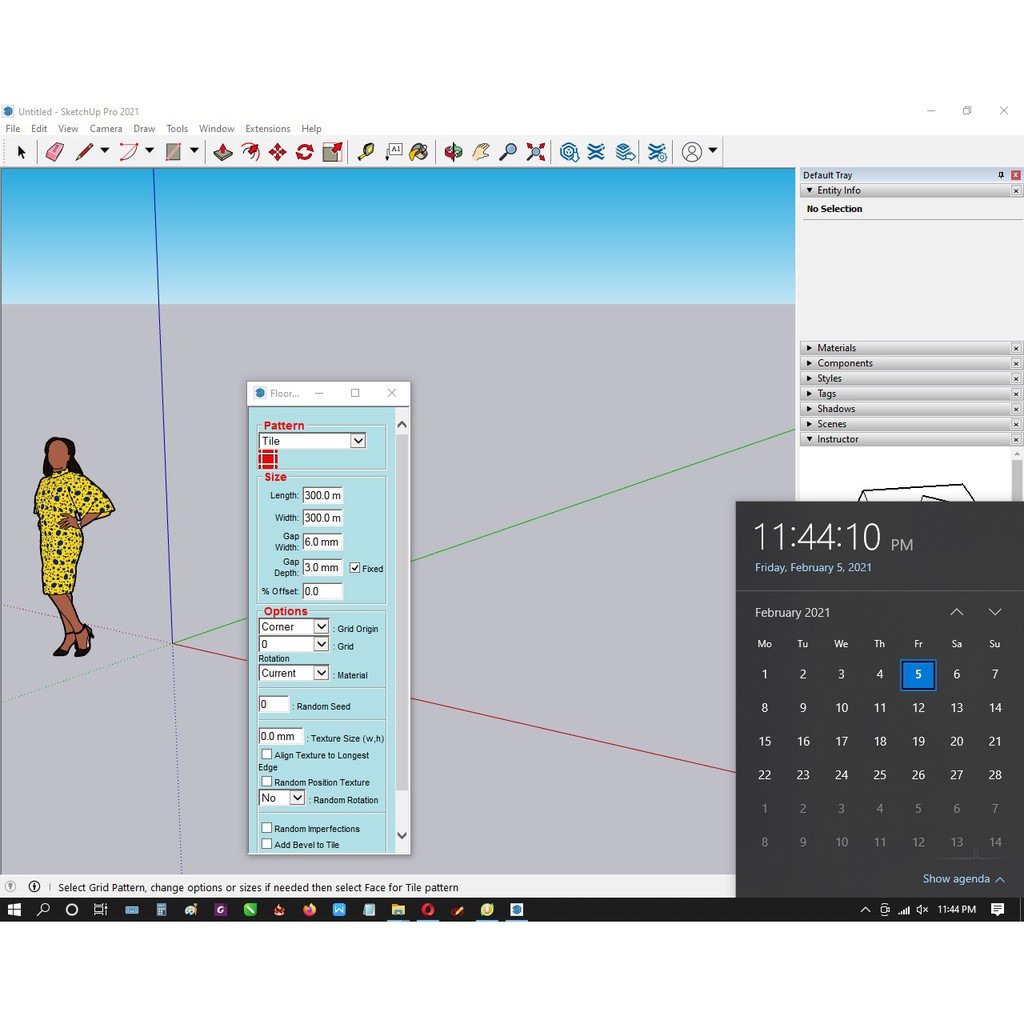The height and width of the screenshot is (1024, 1024).
Task: Click the red tile pattern preview swatch
Action: tap(268, 459)
